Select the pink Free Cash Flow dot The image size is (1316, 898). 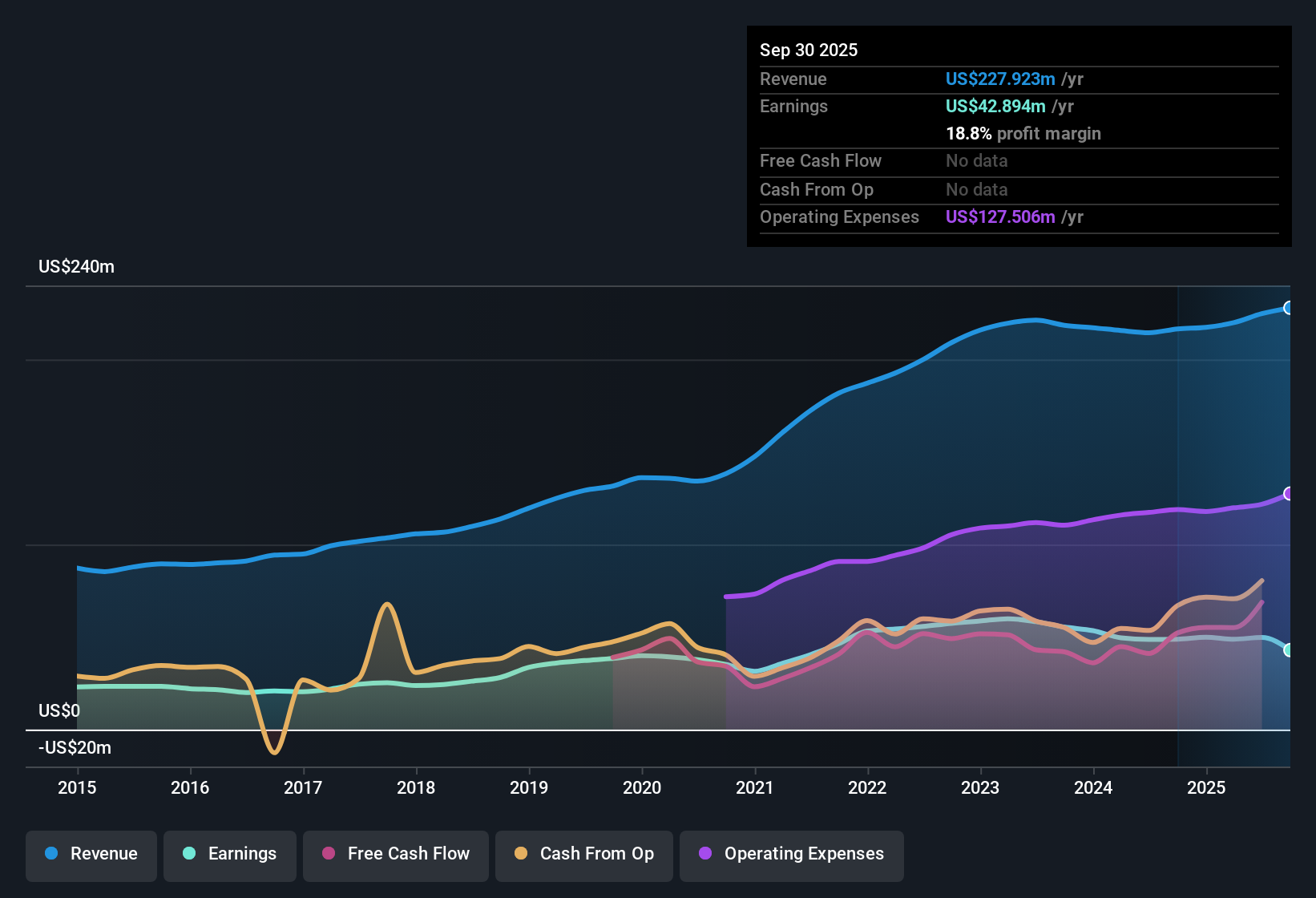pos(328,855)
